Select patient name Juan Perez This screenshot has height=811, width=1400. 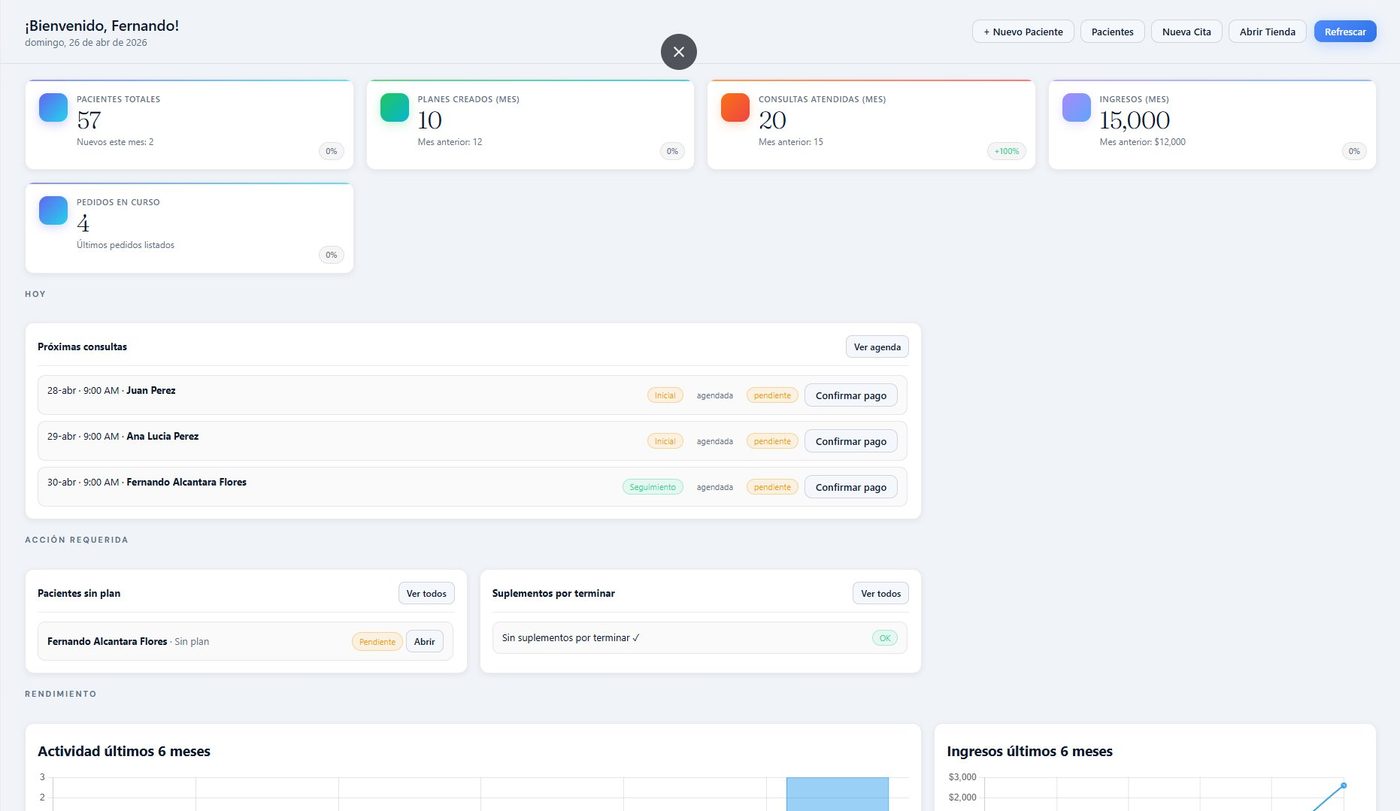pos(151,391)
